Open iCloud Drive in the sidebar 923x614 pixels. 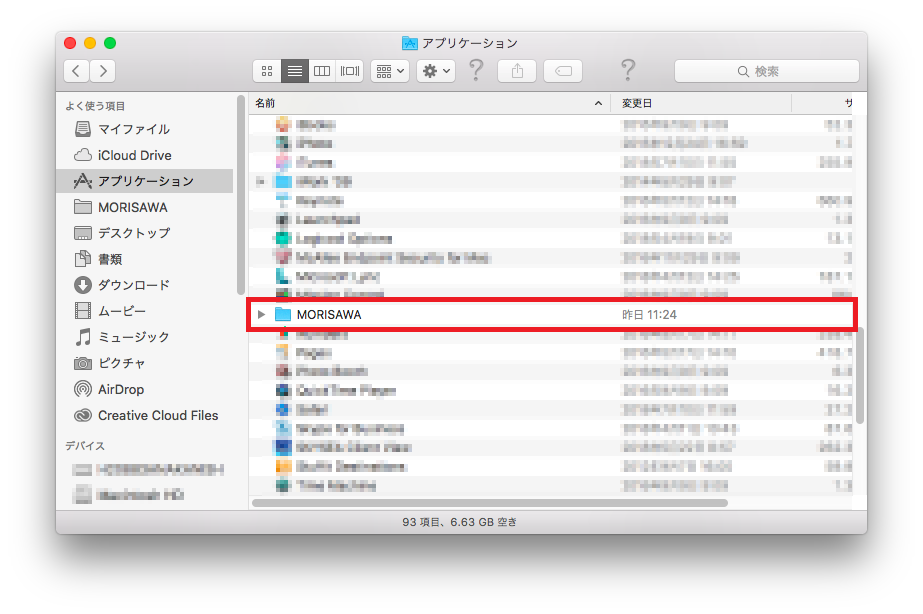(x=145, y=155)
